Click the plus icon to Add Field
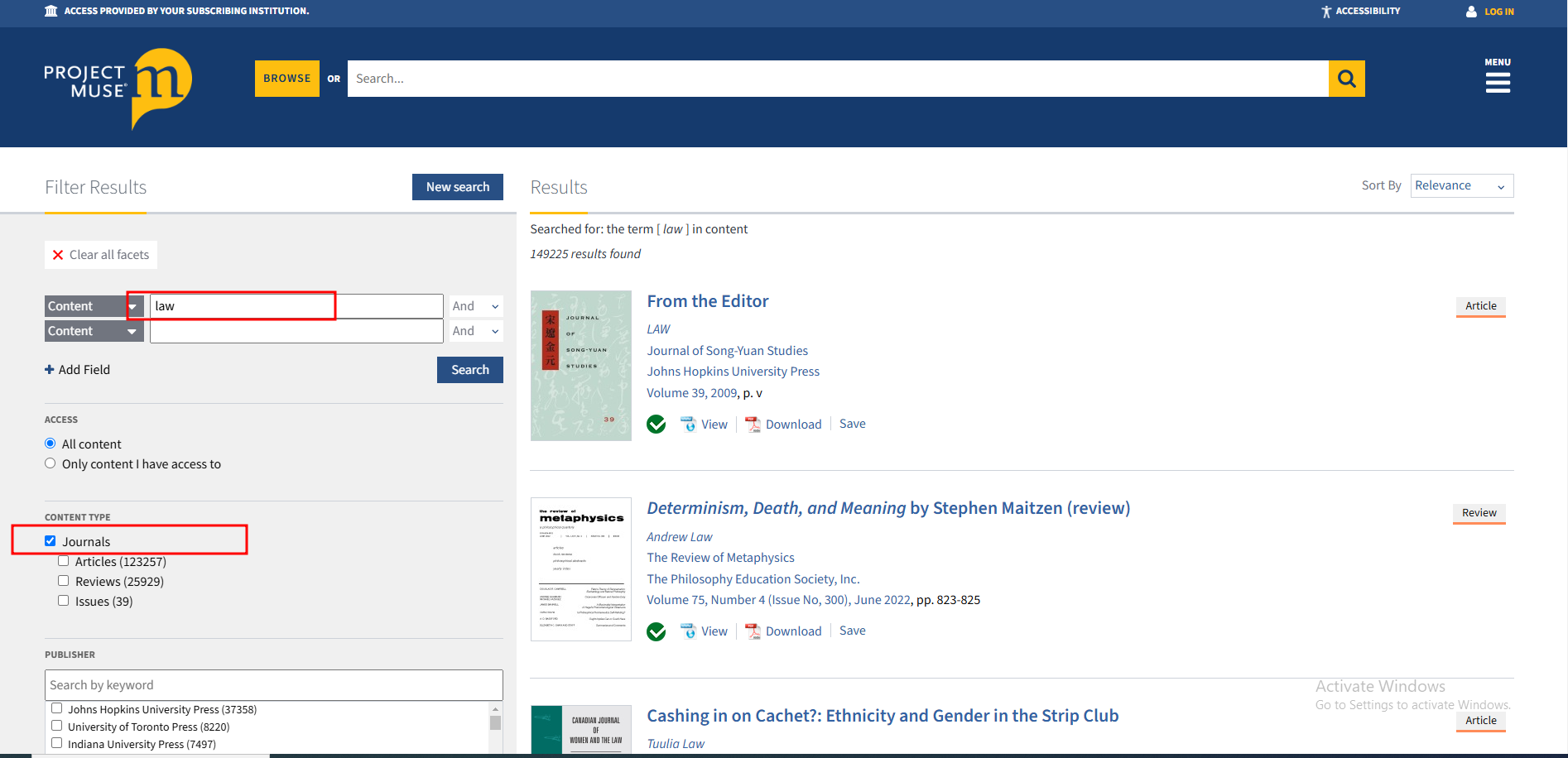Viewport: 1568px width, 758px height. pos(50,370)
